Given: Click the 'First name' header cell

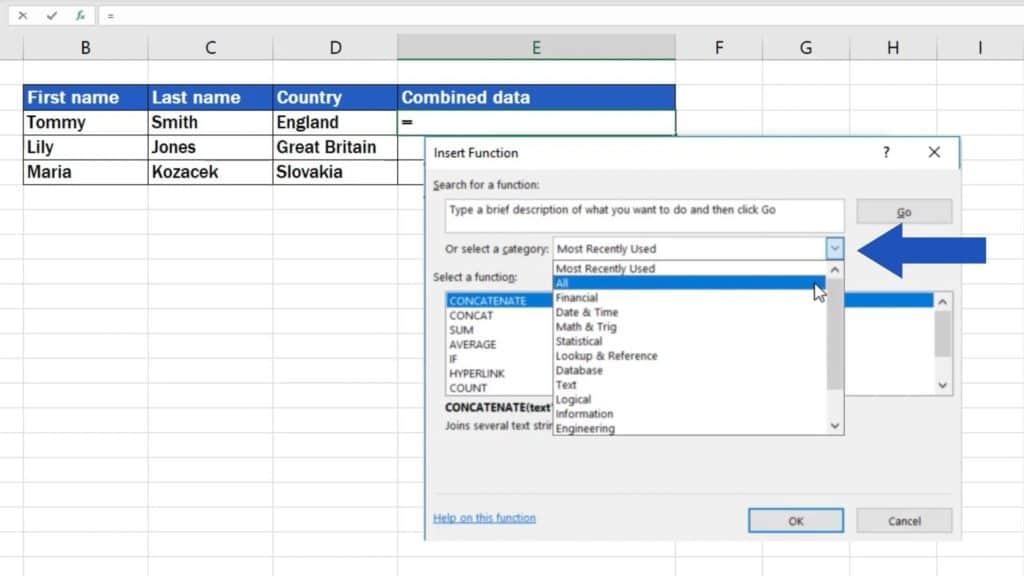Looking at the screenshot, I should [x=86, y=97].
